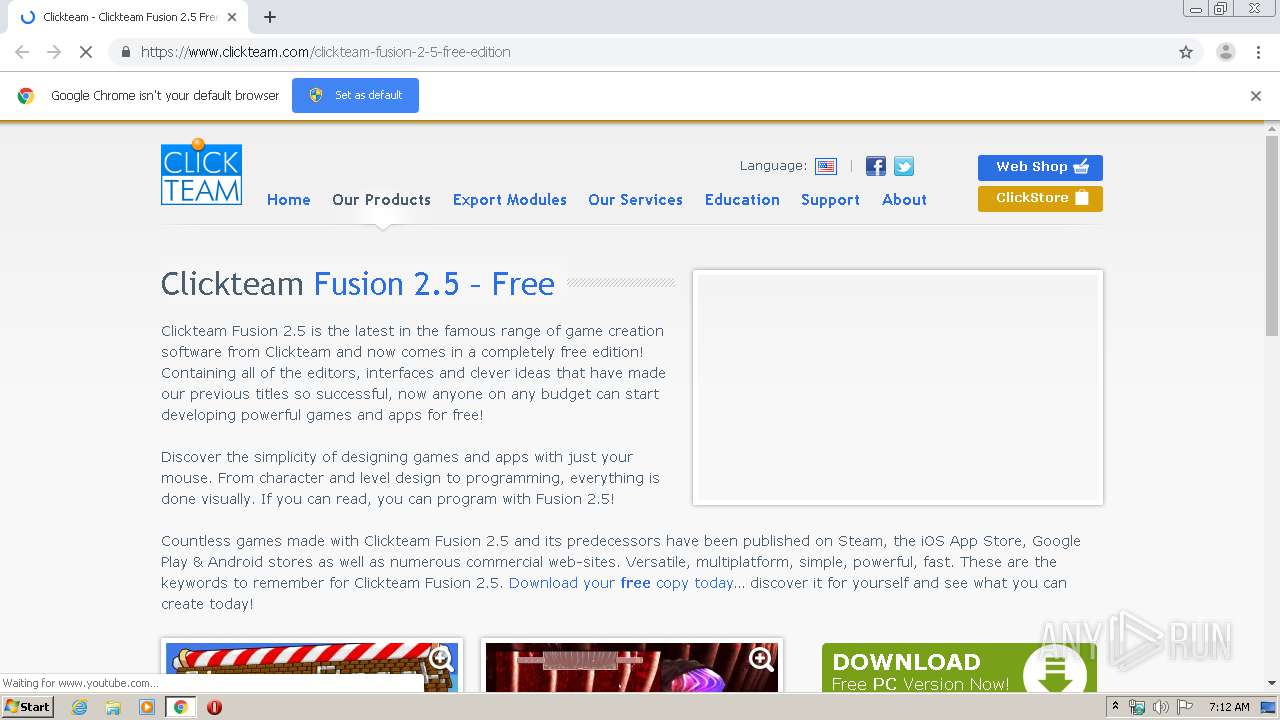Click the 'Language:' label
This screenshot has width=1280, height=720.
(773, 166)
